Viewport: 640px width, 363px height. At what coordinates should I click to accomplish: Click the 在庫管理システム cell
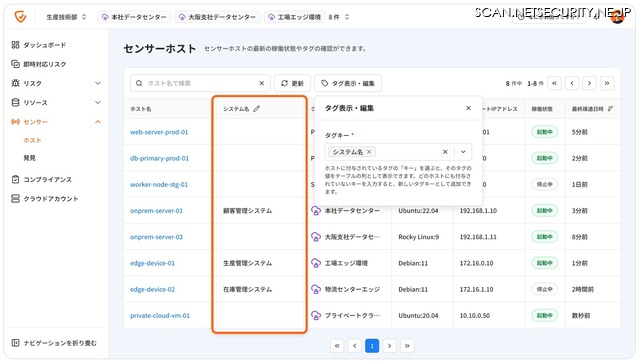[247, 290]
